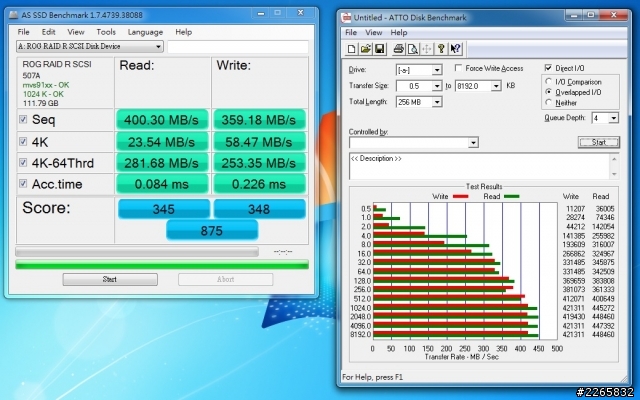Uncheck the Direct I/O checkbox
This screenshot has height=400, width=640.
coord(548,68)
